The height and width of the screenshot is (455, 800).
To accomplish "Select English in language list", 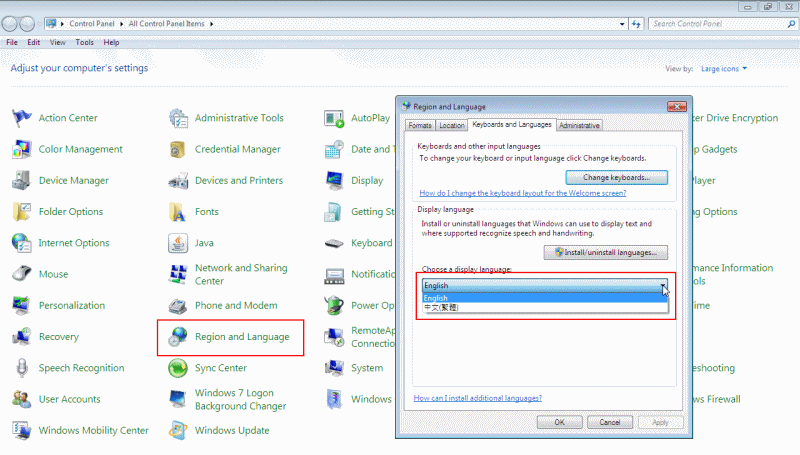I will (x=545, y=298).
